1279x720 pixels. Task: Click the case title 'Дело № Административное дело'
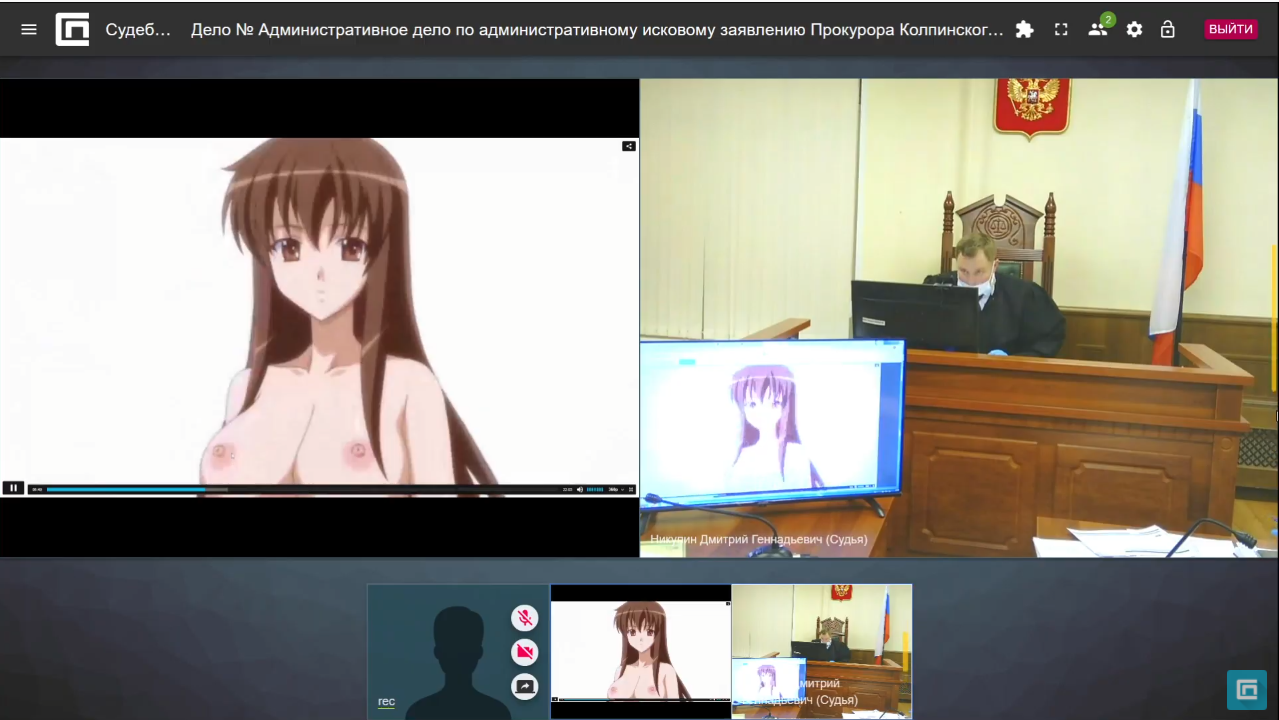(x=597, y=29)
